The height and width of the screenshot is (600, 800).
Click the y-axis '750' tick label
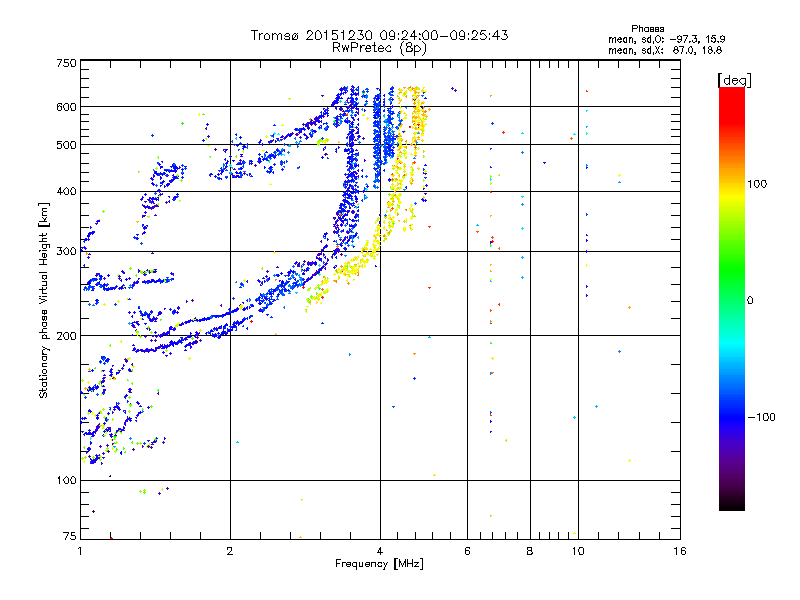pos(66,63)
